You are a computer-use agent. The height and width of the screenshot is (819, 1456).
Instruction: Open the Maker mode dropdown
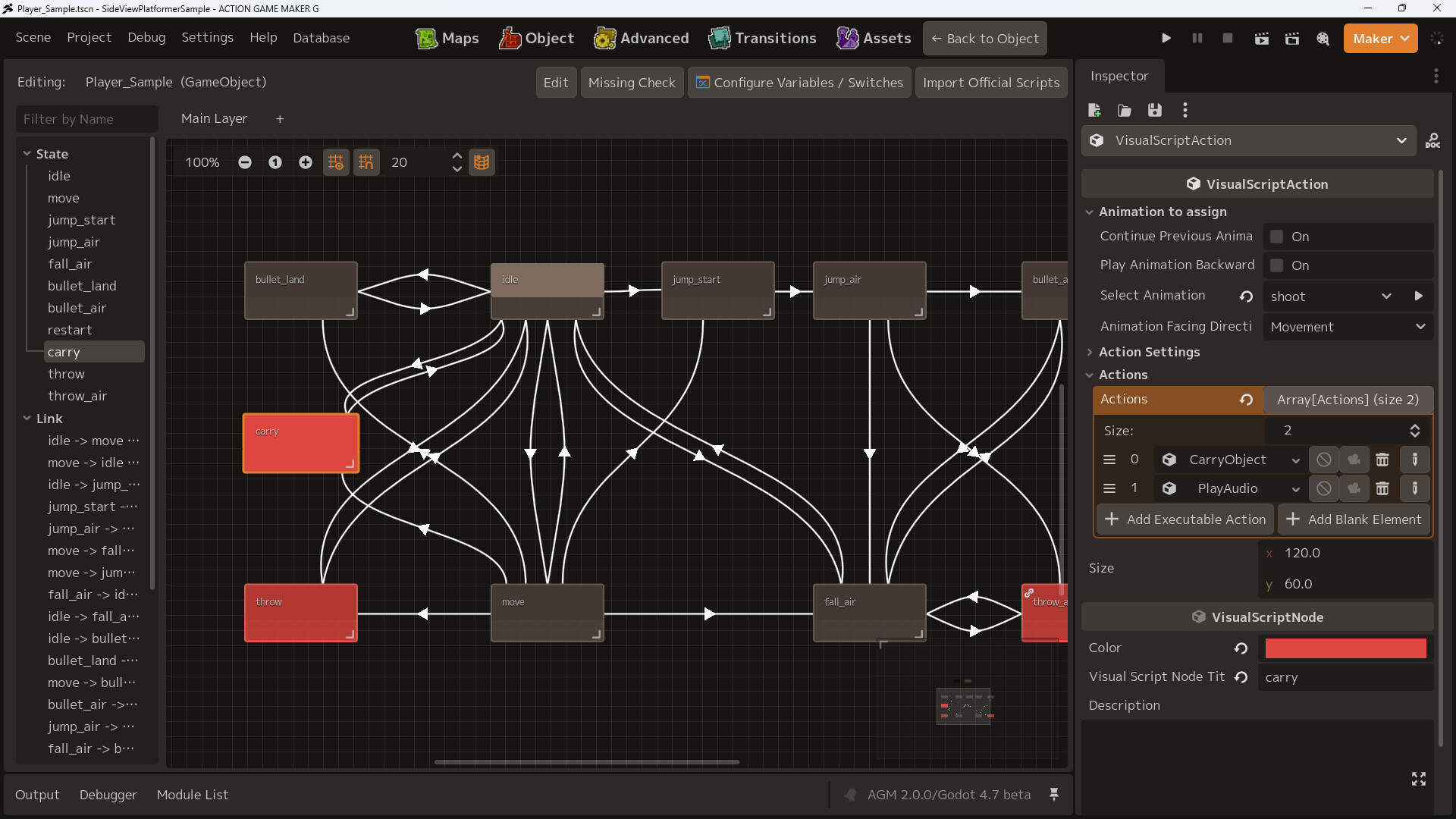point(1380,39)
